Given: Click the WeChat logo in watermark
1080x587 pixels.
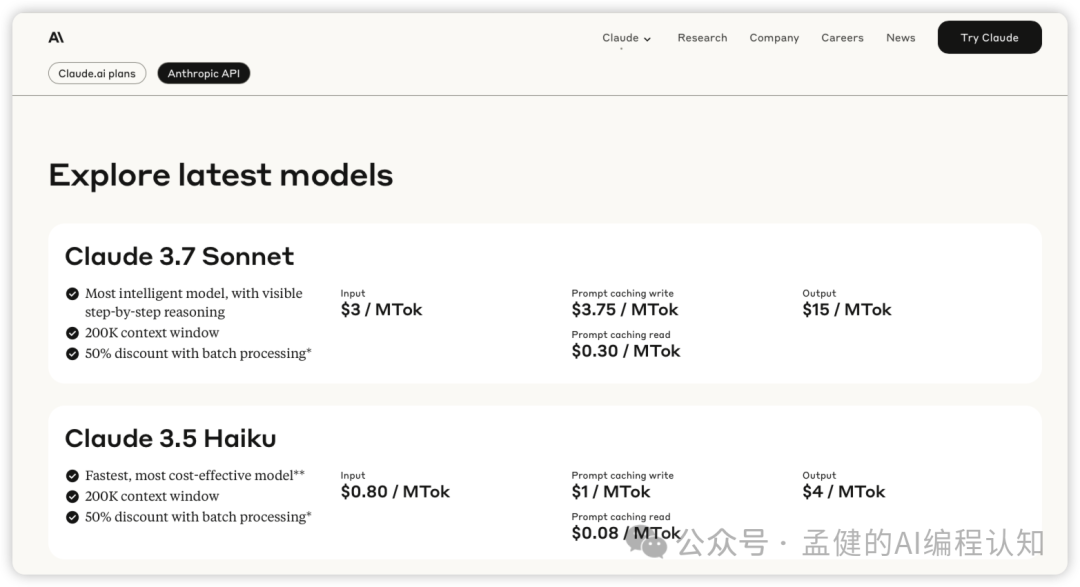Looking at the screenshot, I should pos(654,543).
